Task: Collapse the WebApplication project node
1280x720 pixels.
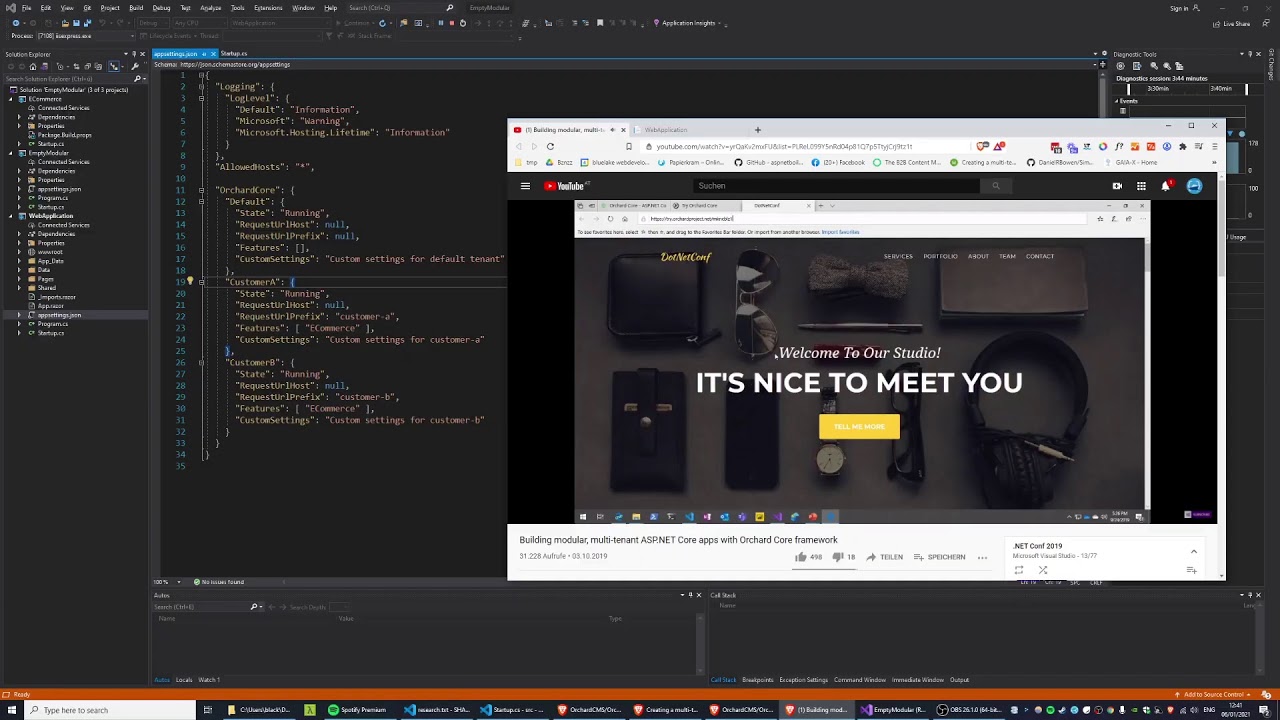Action: click(11, 216)
